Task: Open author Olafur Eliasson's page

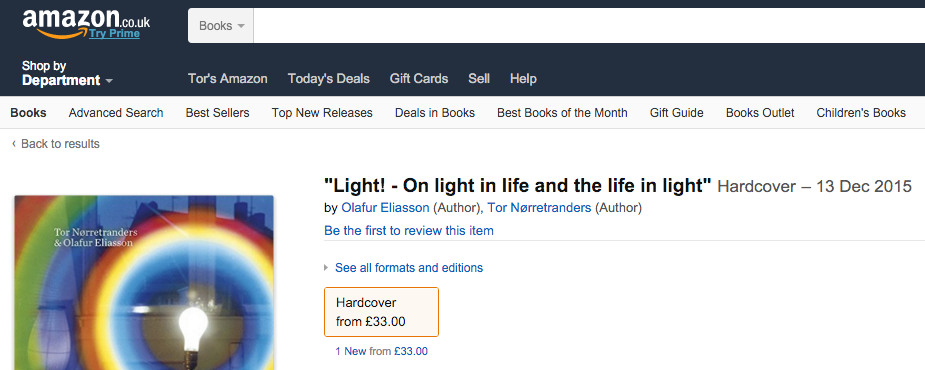Action: click(x=385, y=208)
